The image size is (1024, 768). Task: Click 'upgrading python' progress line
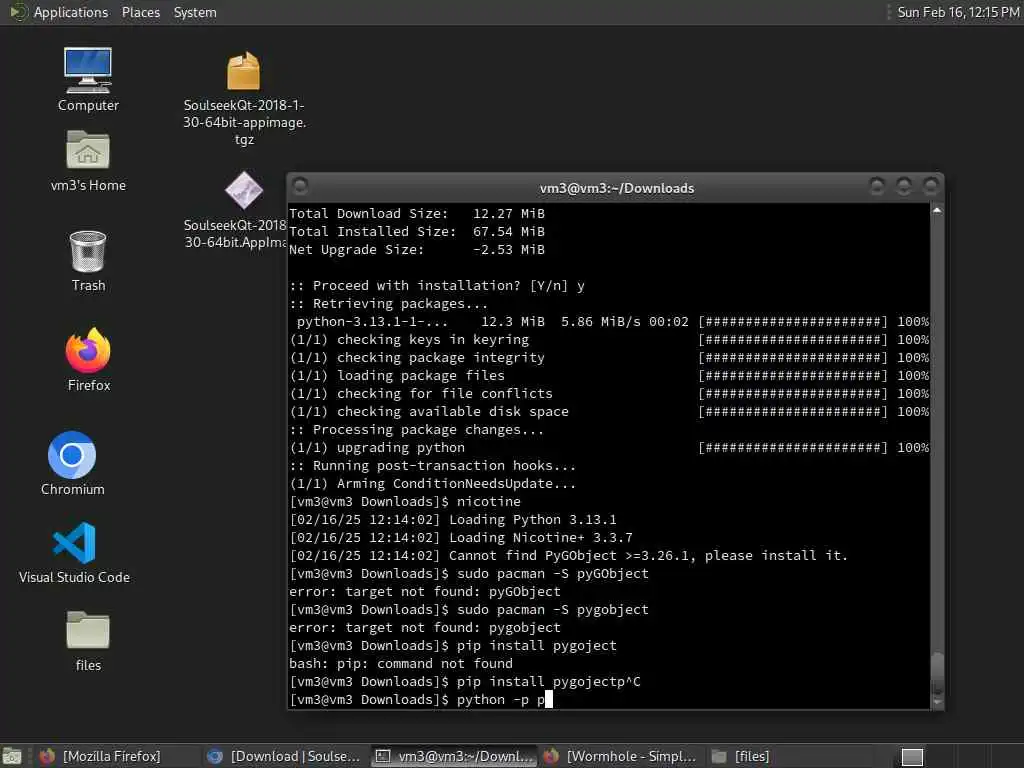tap(609, 447)
